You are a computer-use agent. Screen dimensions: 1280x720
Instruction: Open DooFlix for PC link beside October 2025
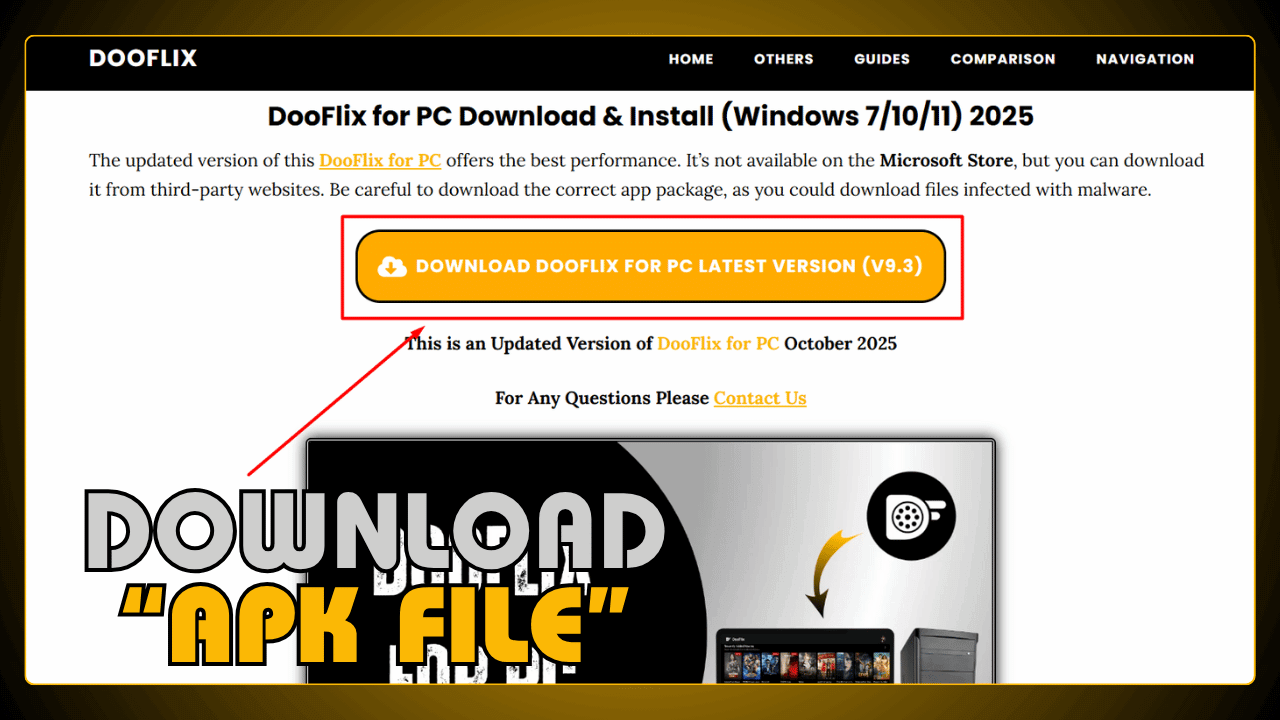coord(718,343)
